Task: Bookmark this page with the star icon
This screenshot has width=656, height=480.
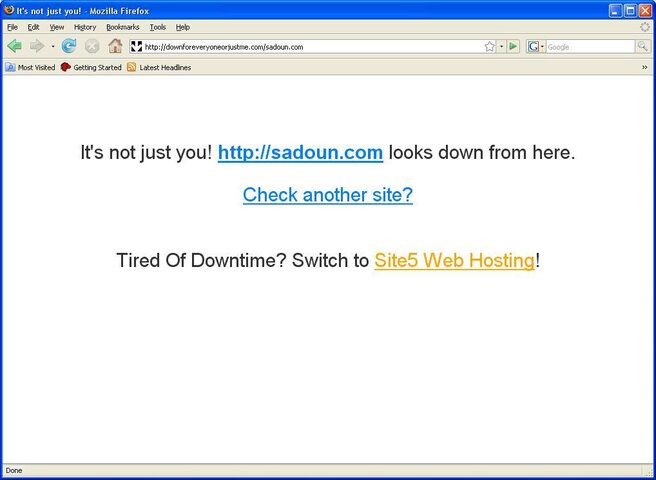Action: click(x=489, y=46)
